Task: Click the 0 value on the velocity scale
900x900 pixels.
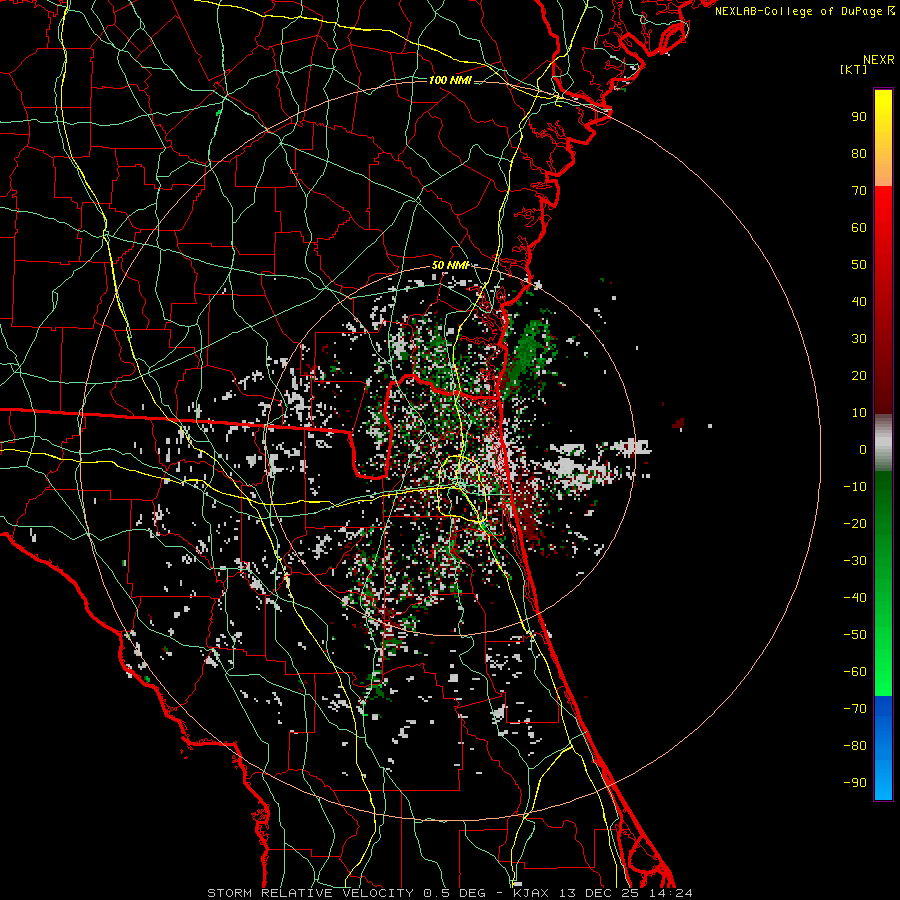Action: [863, 449]
